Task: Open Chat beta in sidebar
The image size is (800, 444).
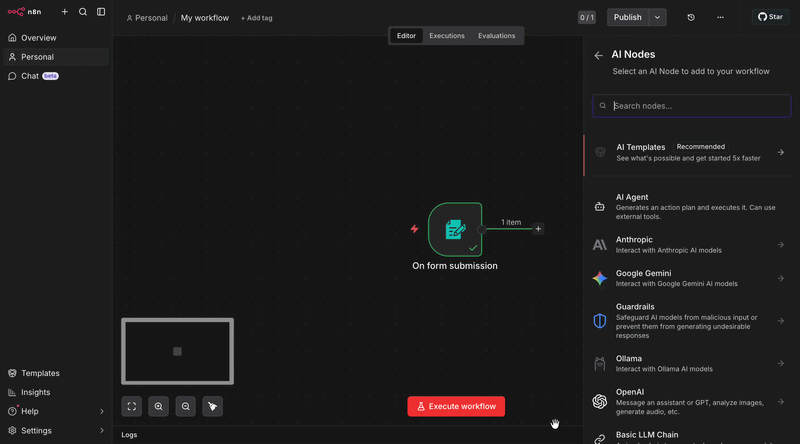Action: pyautogui.click(x=56, y=76)
